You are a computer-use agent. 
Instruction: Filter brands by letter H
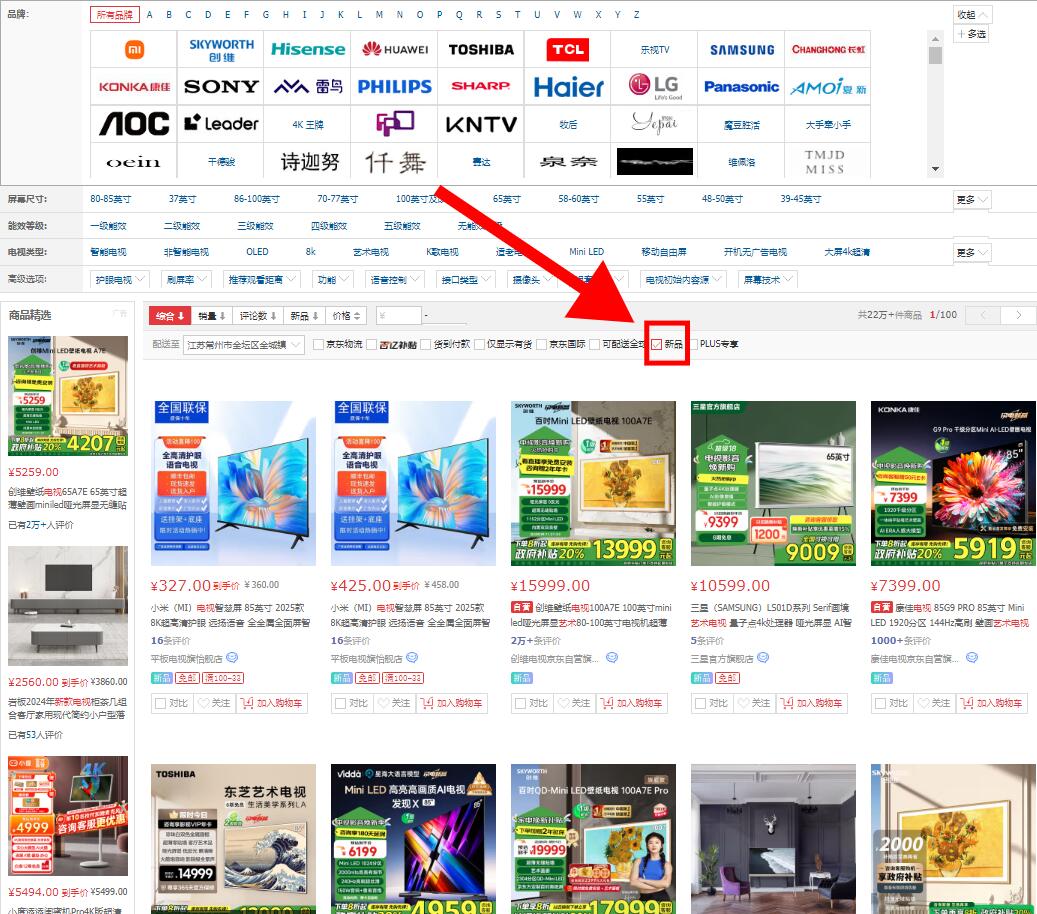(x=285, y=15)
